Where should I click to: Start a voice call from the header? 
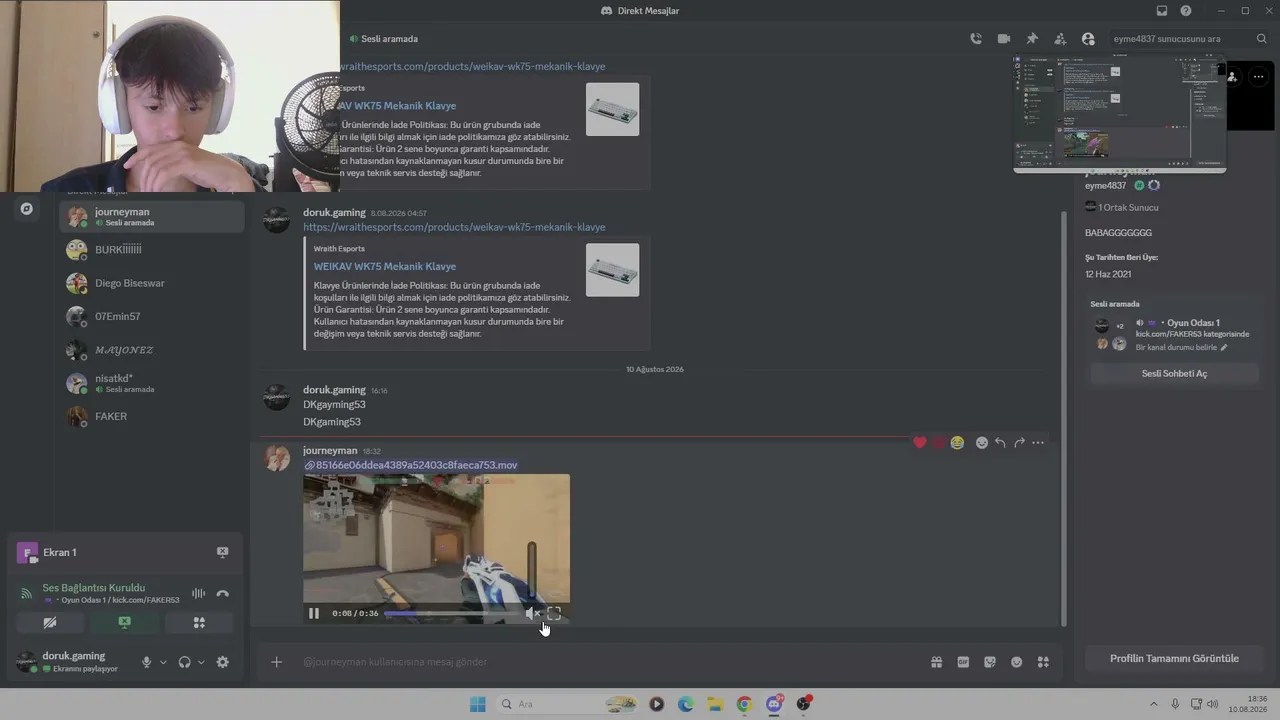(976, 39)
